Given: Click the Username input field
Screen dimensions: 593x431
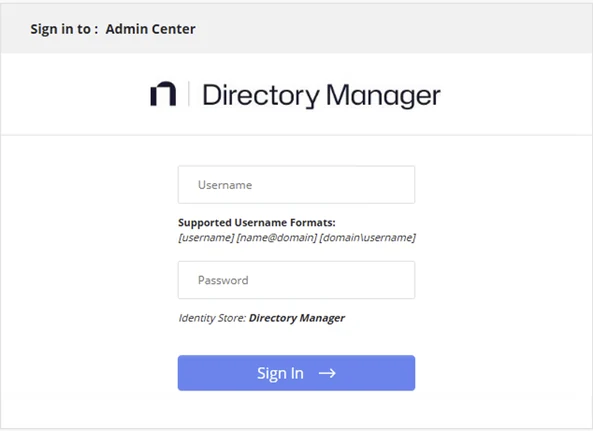Looking at the screenshot, I should tap(296, 185).
